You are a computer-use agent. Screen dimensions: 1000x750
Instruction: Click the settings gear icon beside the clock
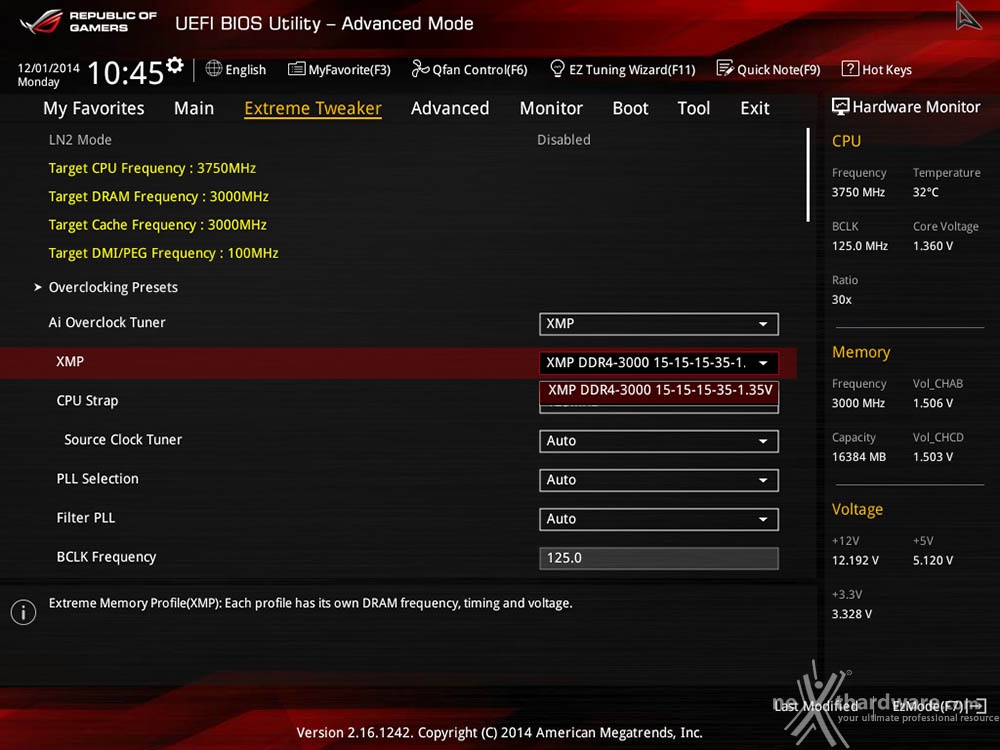tap(175, 65)
